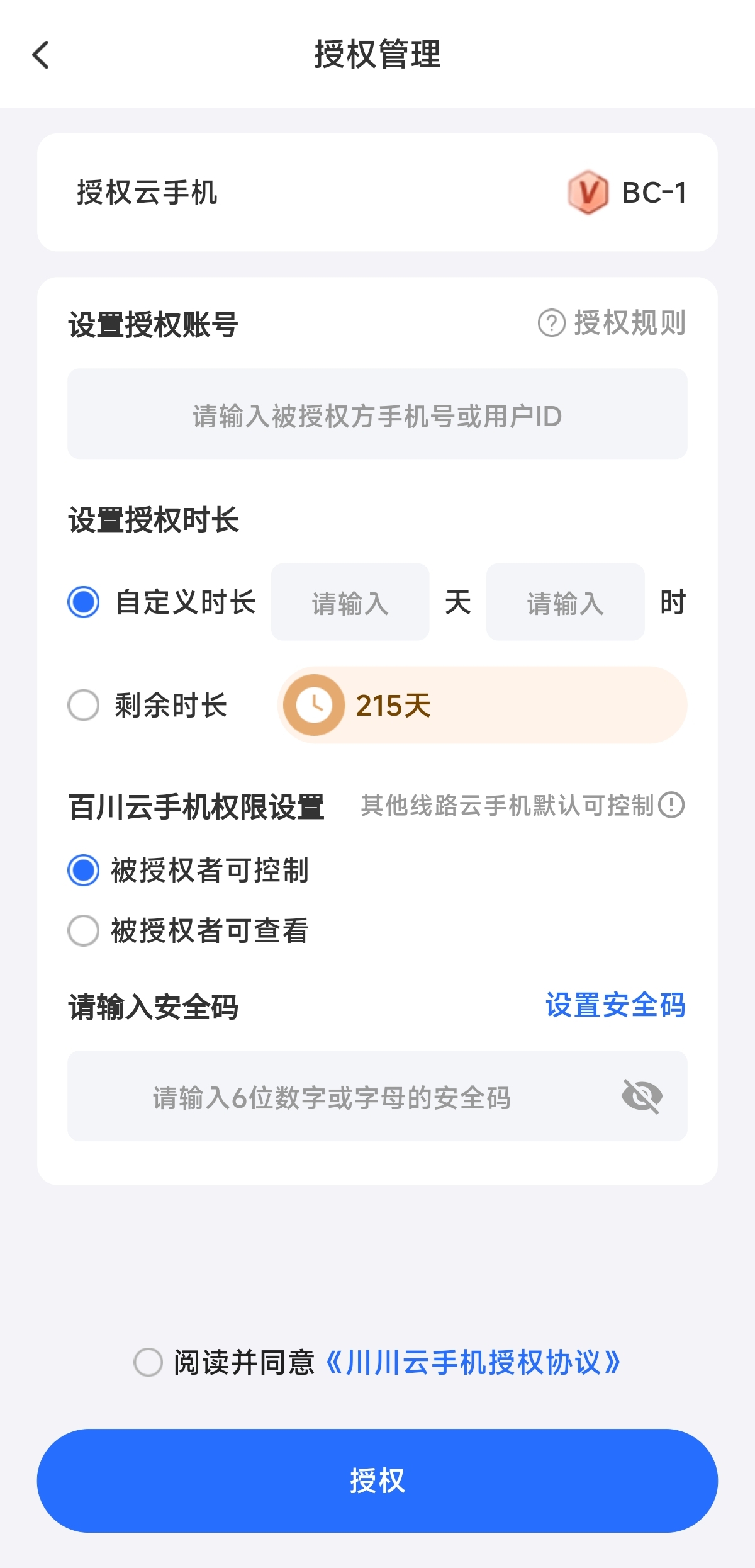Screen dimensions: 755x1568
Task: Focus the 6-digit security code field
Action: (x=333, y=1096)
